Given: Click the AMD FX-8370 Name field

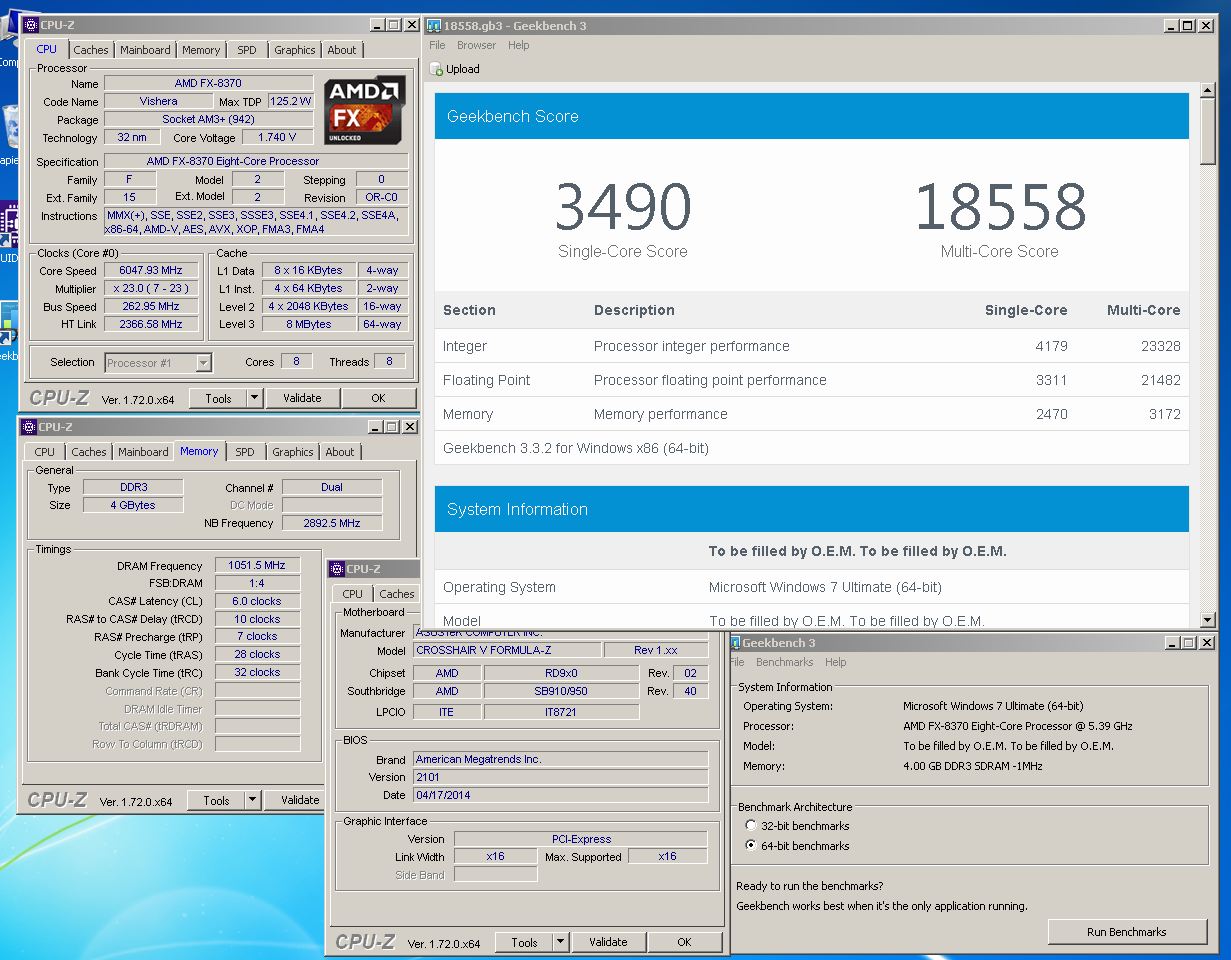Looking at the screenshot, I should [208, 83].
